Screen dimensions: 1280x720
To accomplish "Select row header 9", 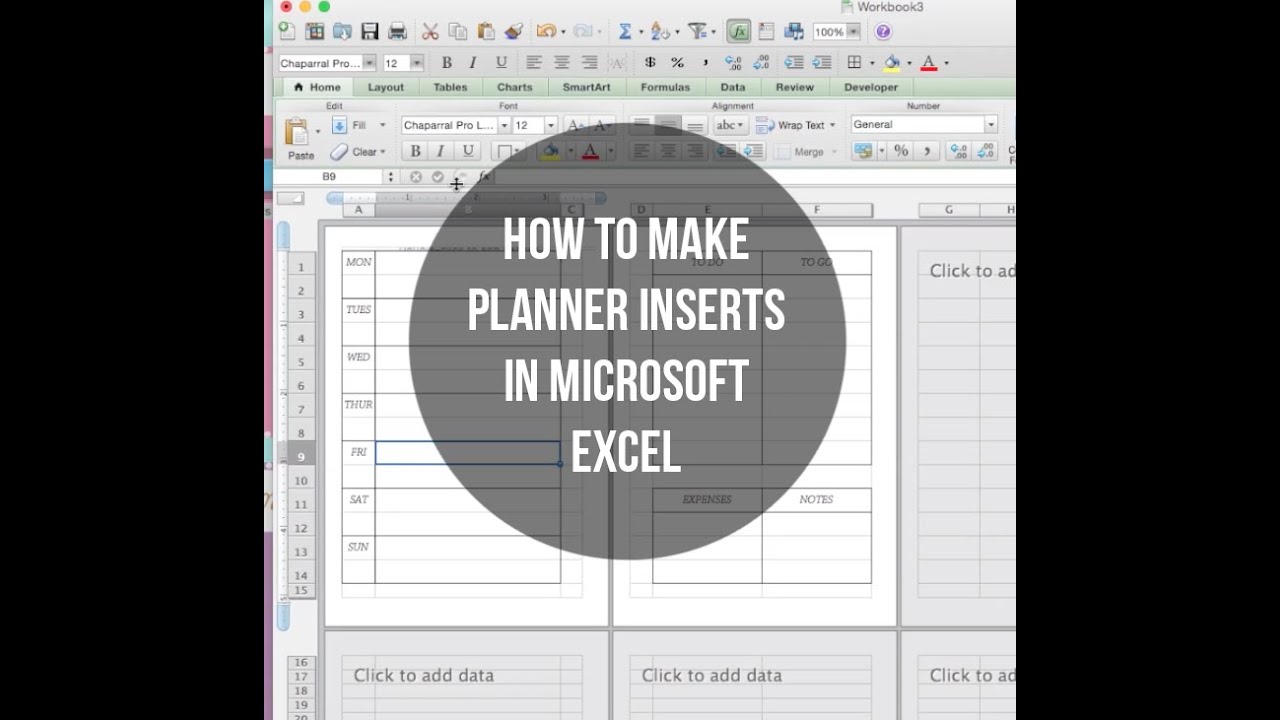I will [x=301, y=457].
